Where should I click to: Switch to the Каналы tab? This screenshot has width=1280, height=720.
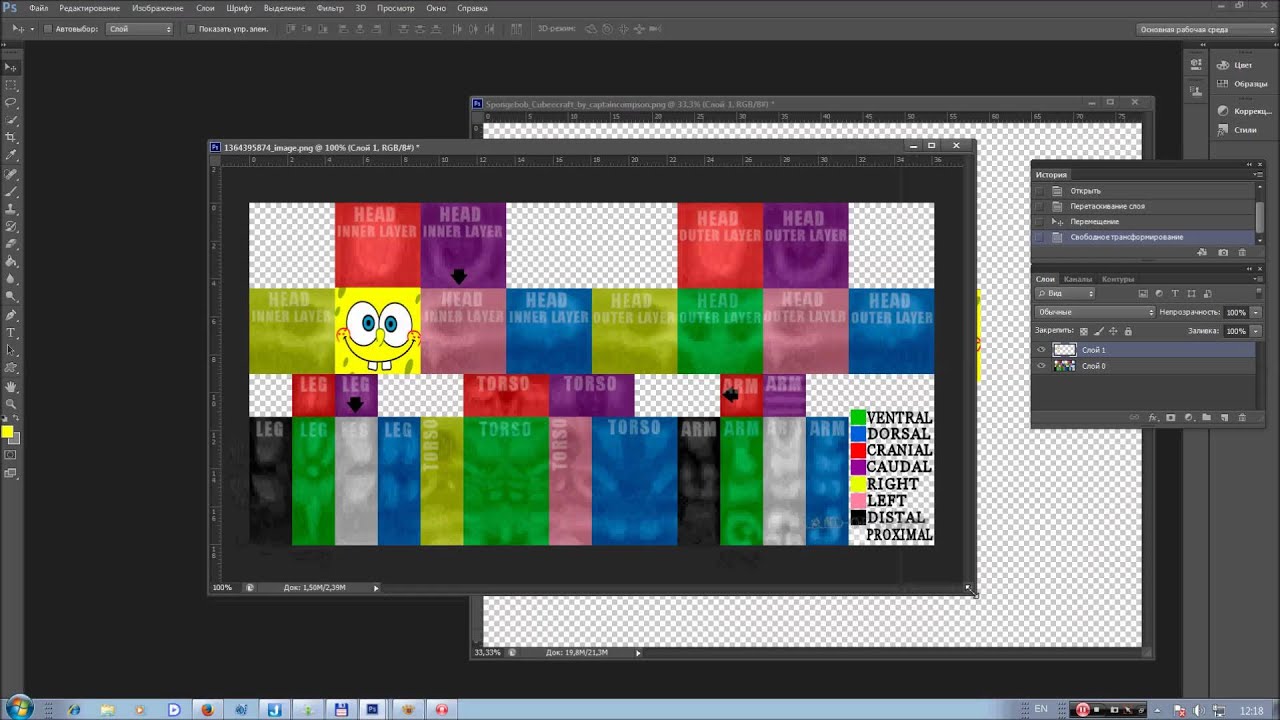(1078, 279)
